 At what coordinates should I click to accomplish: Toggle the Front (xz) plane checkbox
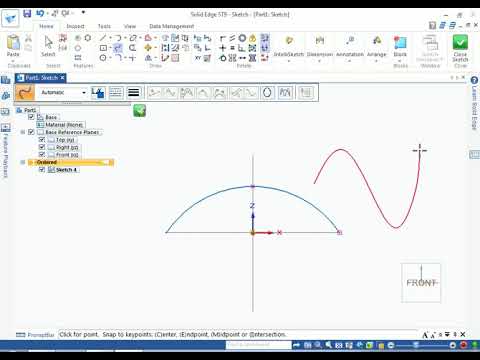pyautogui.click(x=42, y=155)
